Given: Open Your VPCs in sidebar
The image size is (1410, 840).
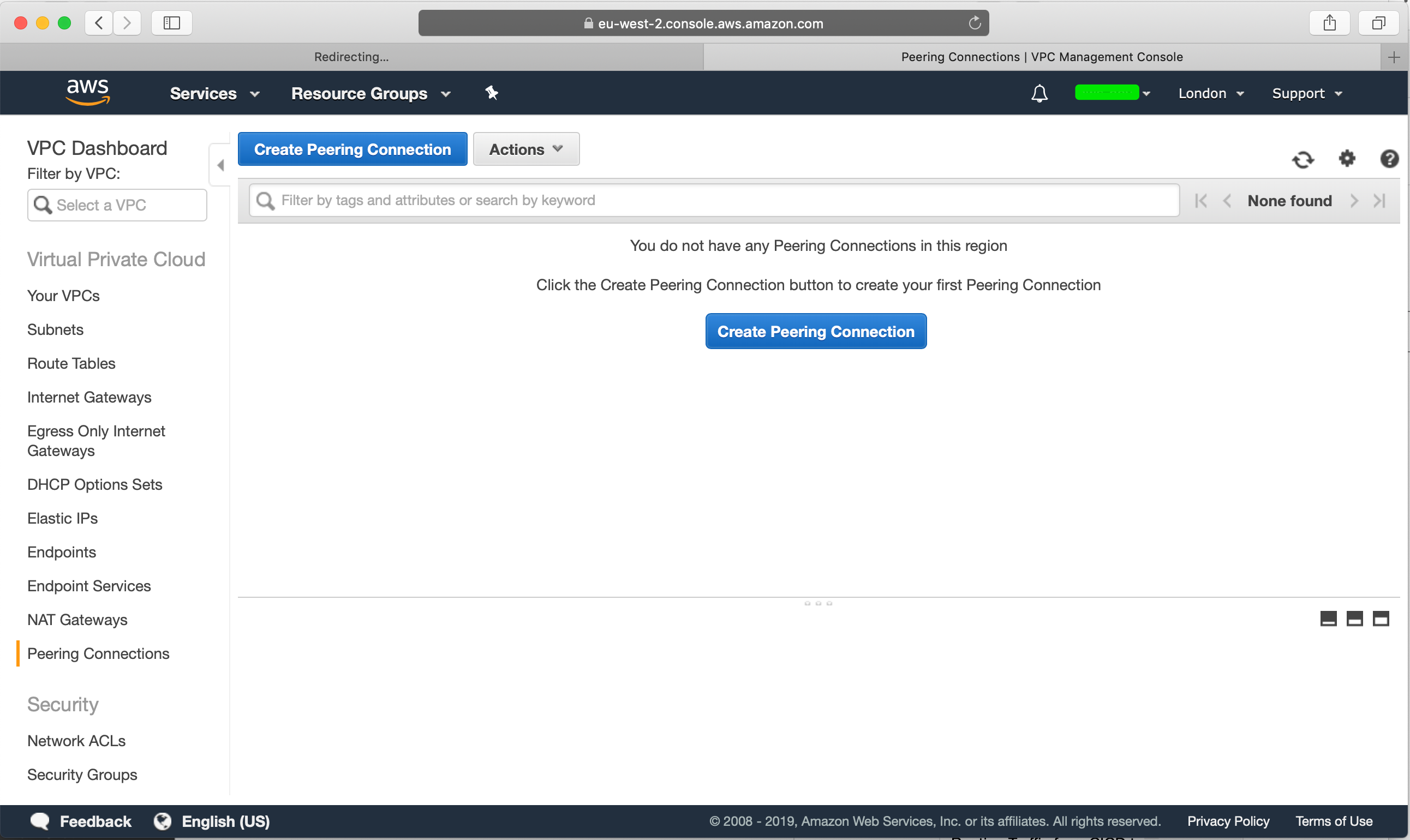Looking at the screenshot, I should point(63,296).
